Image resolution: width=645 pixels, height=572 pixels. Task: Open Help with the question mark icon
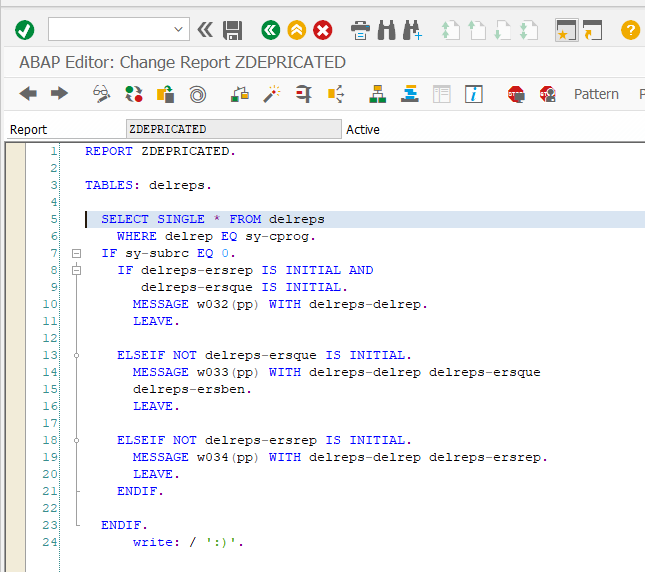(630, 30)
